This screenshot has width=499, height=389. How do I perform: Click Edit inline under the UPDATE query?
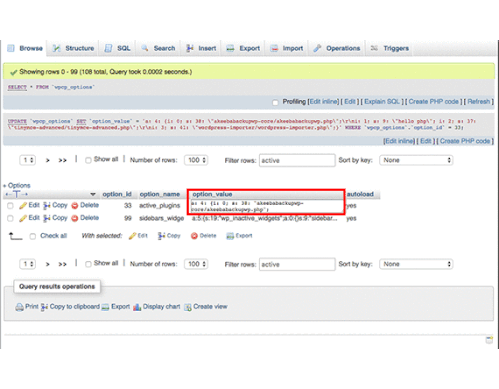pos(399,141)
